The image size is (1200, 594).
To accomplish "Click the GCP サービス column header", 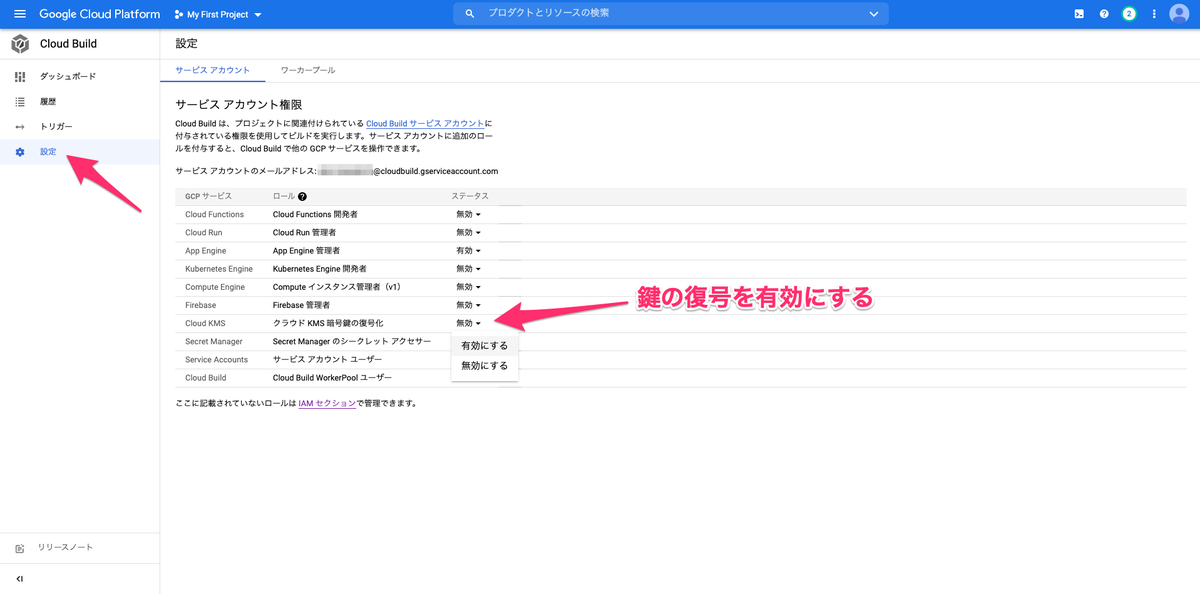I will tap(208, 197).
